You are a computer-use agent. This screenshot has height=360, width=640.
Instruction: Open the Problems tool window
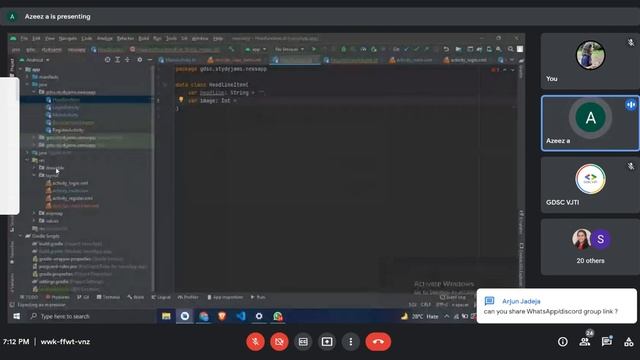(x=58, y=297)
